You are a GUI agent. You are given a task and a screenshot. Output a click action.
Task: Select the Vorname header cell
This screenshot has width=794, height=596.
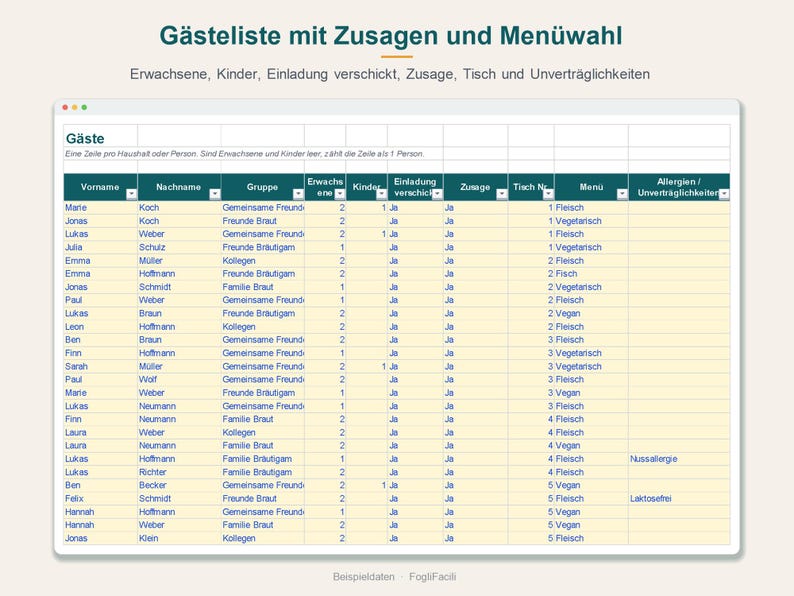tap(100, 187)
